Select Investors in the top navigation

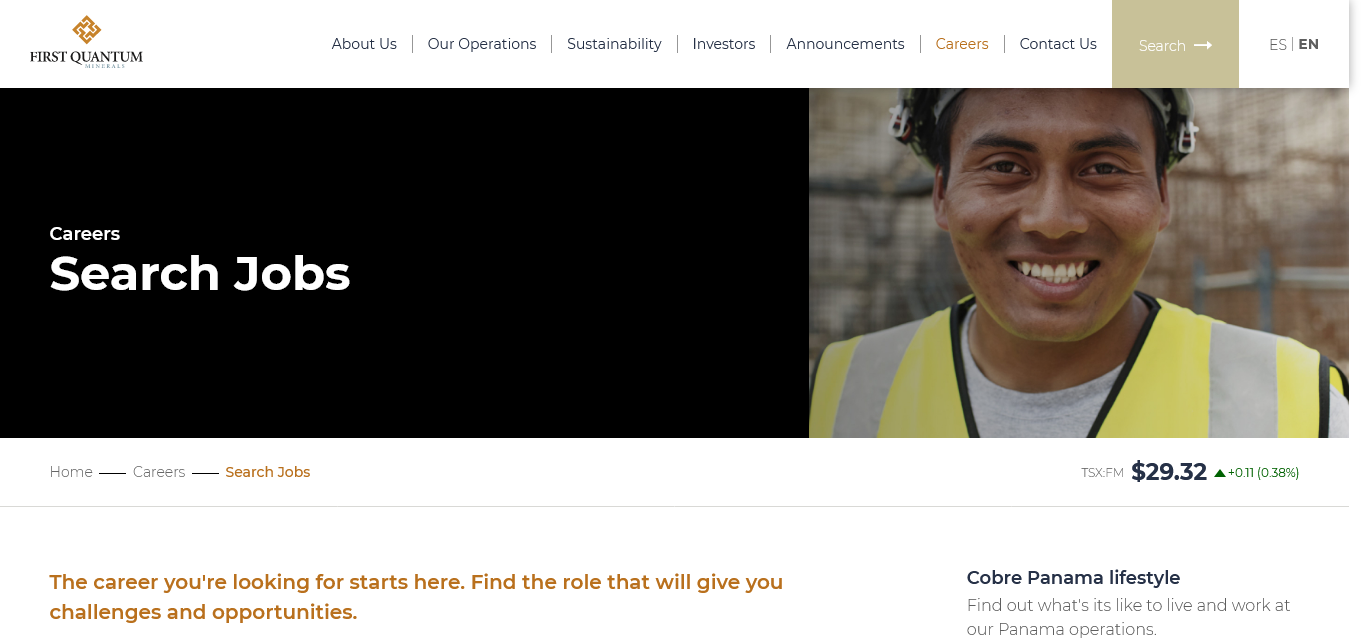pyautogui.click(x=723, y=44)
